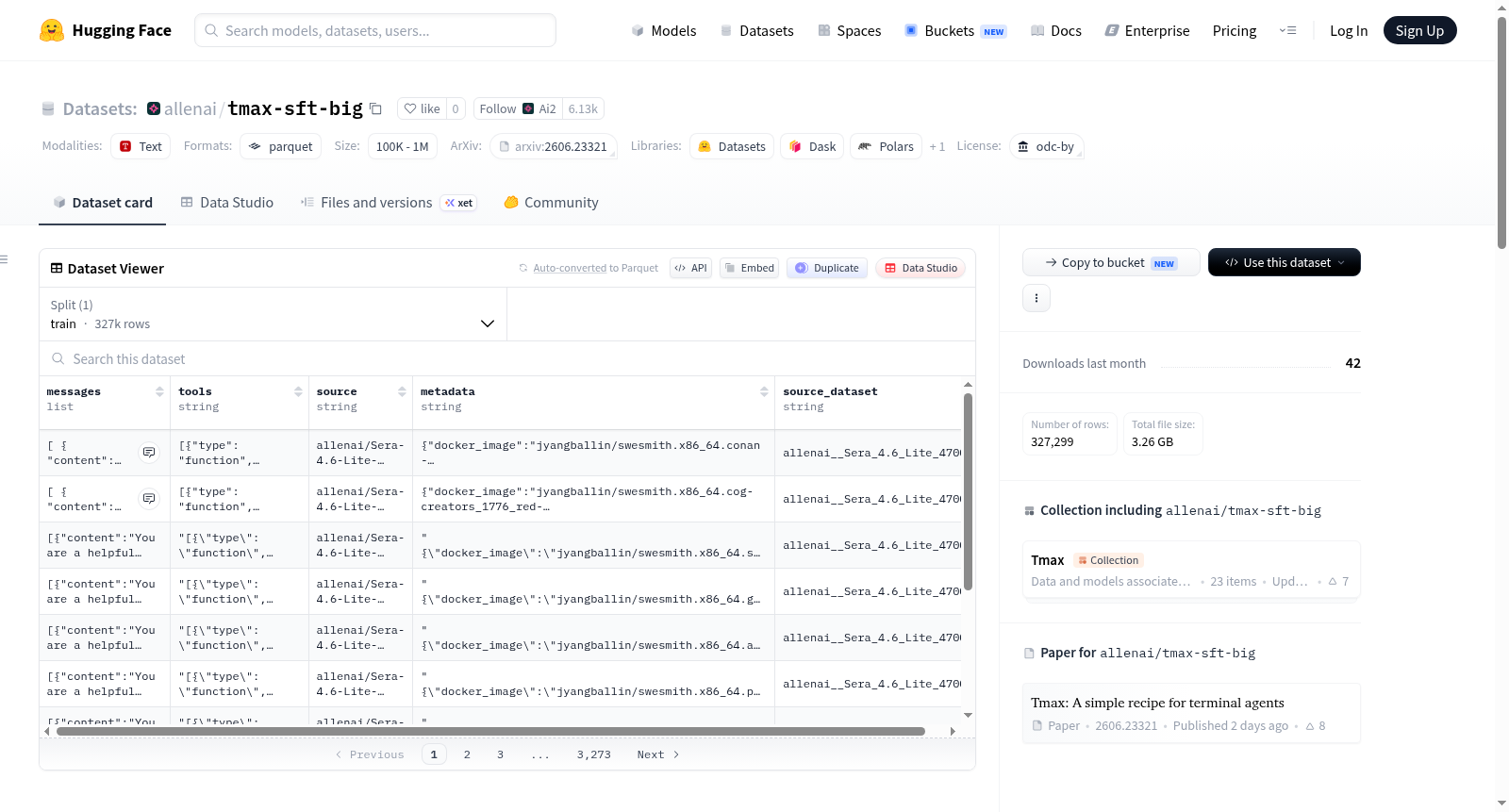Open the Community tab
Screen dimensions: 1509x812
coord(552,202)
